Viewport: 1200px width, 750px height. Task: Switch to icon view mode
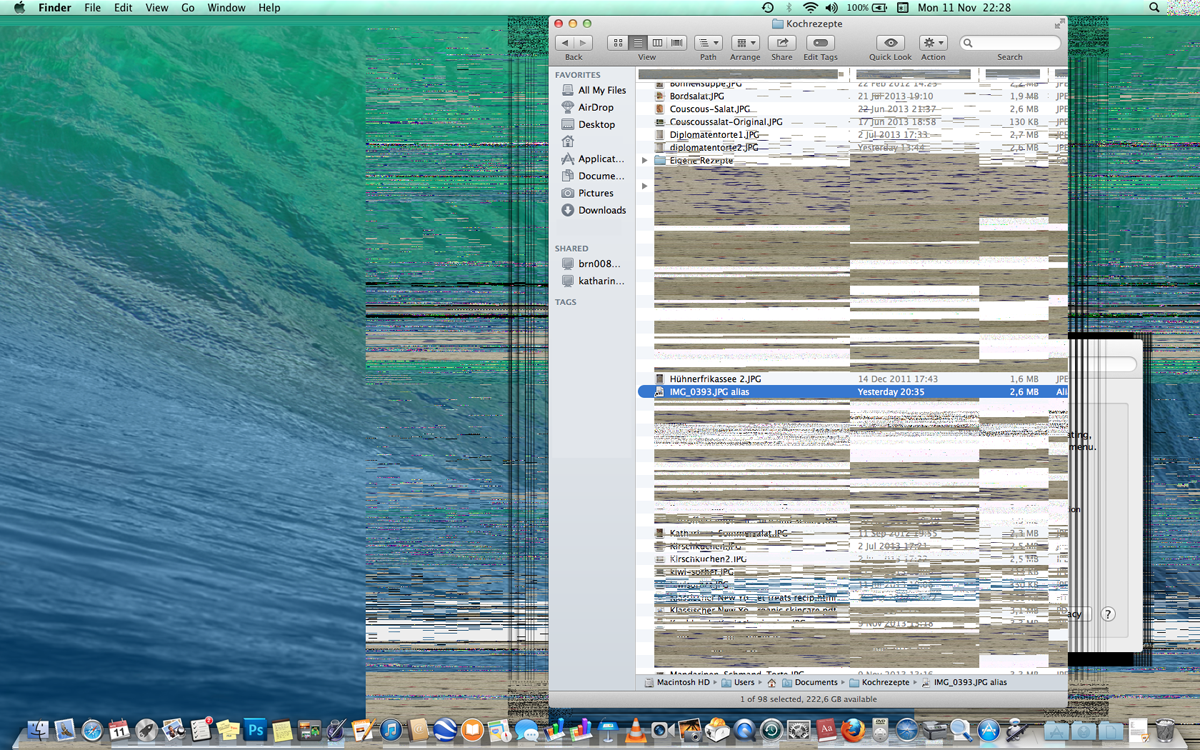pyautogui.click(x=617, y=43)
